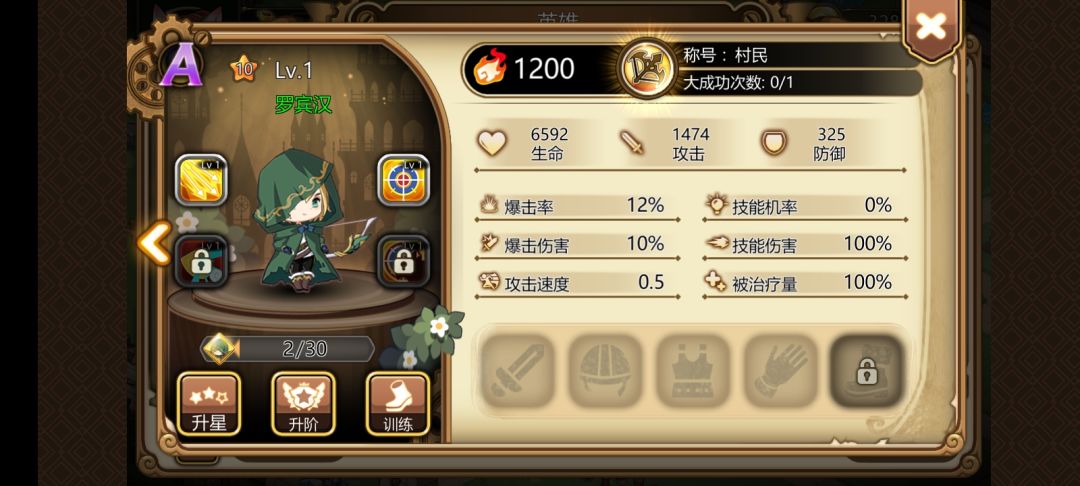Tap the 2/30 shard progress bar
1080x486 pixels.
[288, 349]
